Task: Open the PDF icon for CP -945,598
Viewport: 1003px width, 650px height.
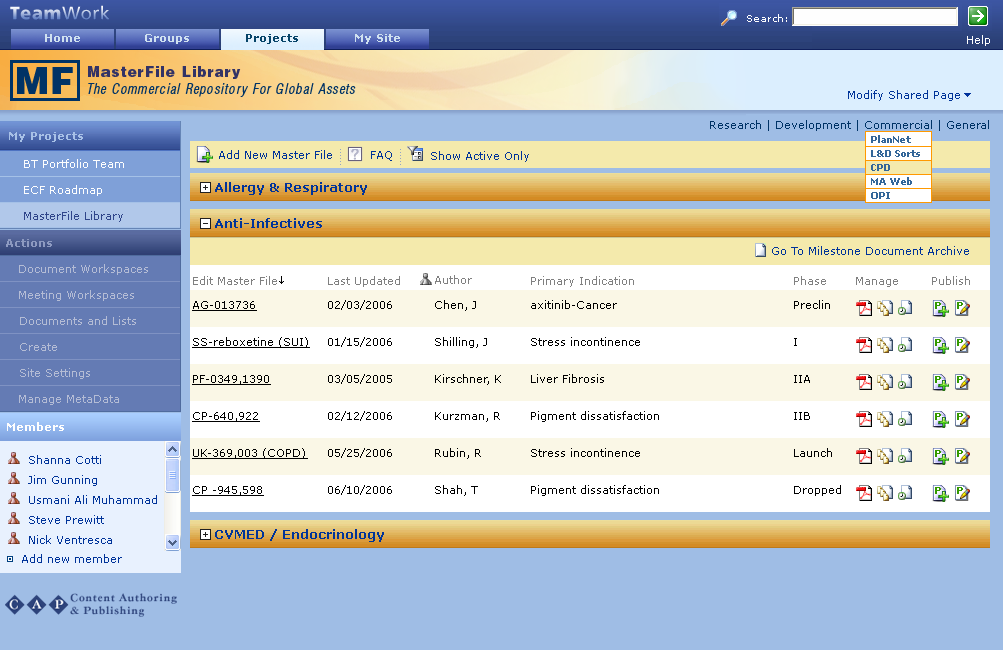Action: point(864,493)
